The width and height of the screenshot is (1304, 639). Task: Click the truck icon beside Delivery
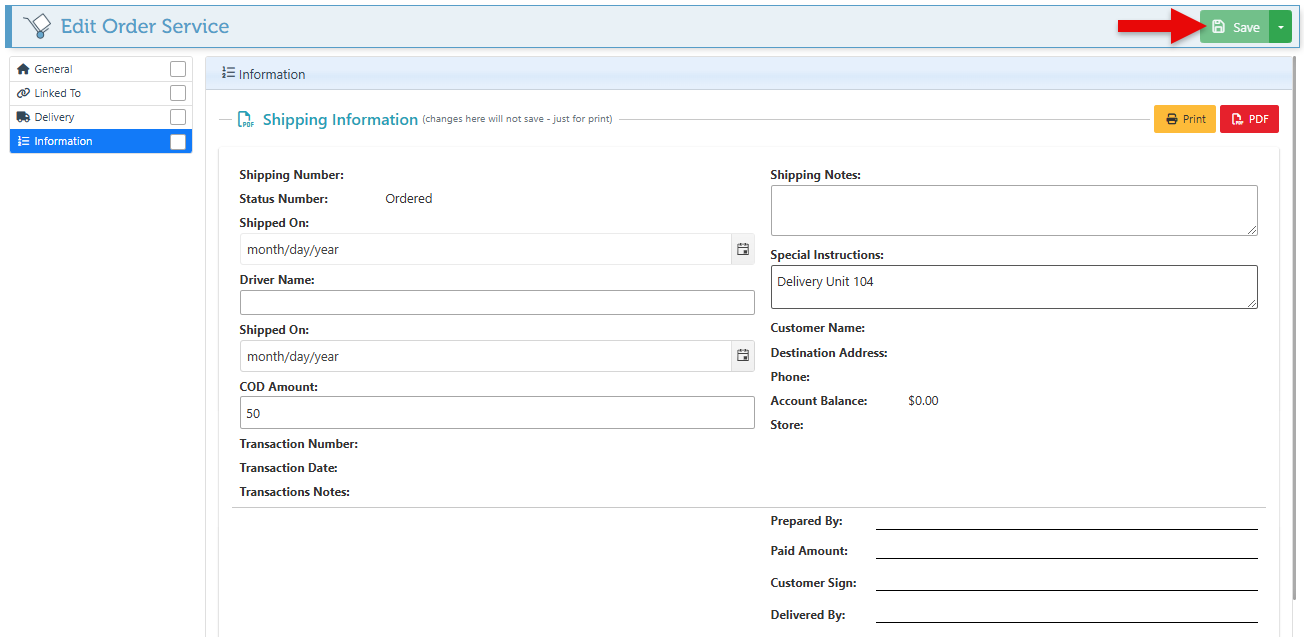(x=24, y=117)
